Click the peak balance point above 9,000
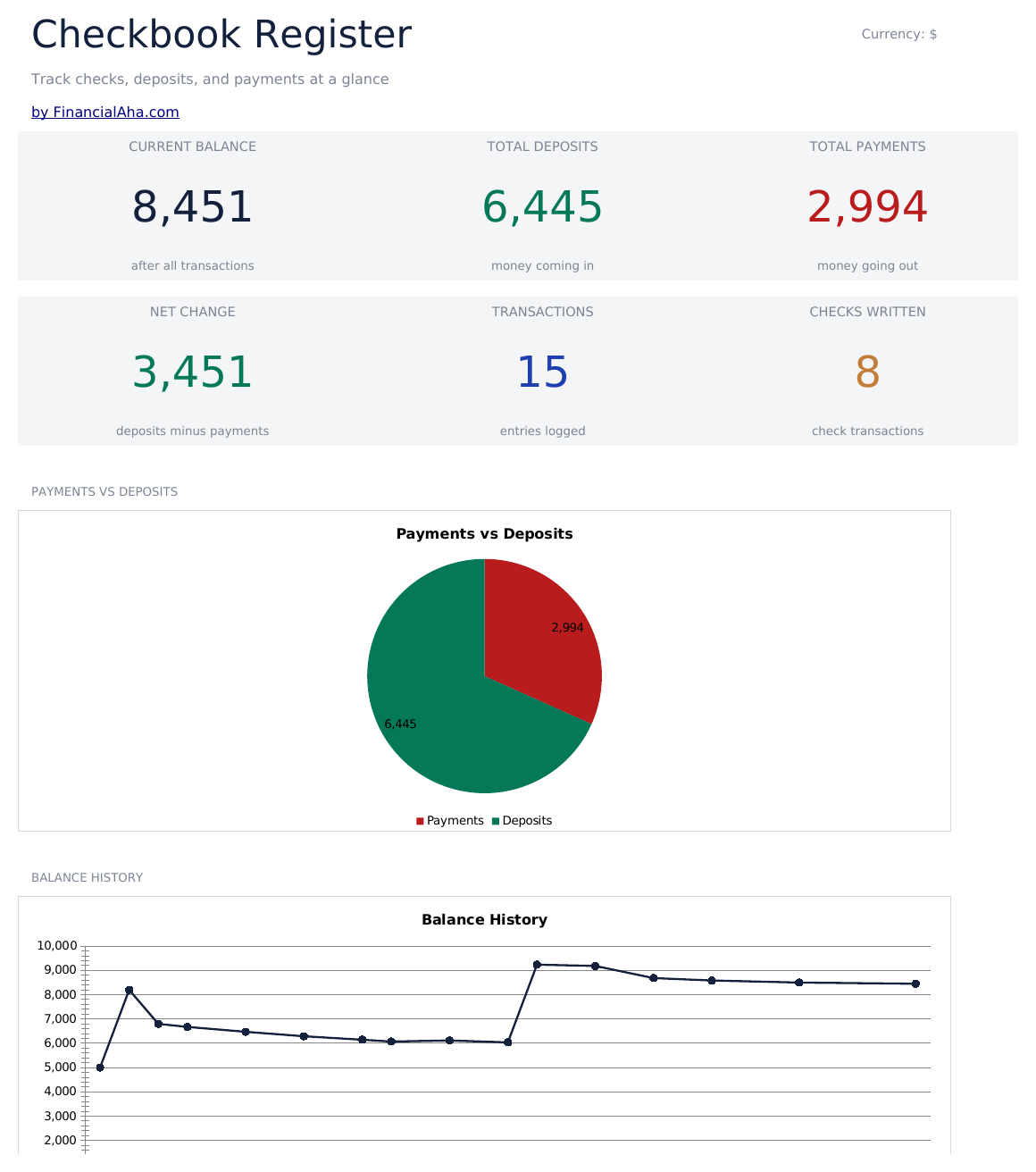The image size is (1036, 1172). coord(537,965)
